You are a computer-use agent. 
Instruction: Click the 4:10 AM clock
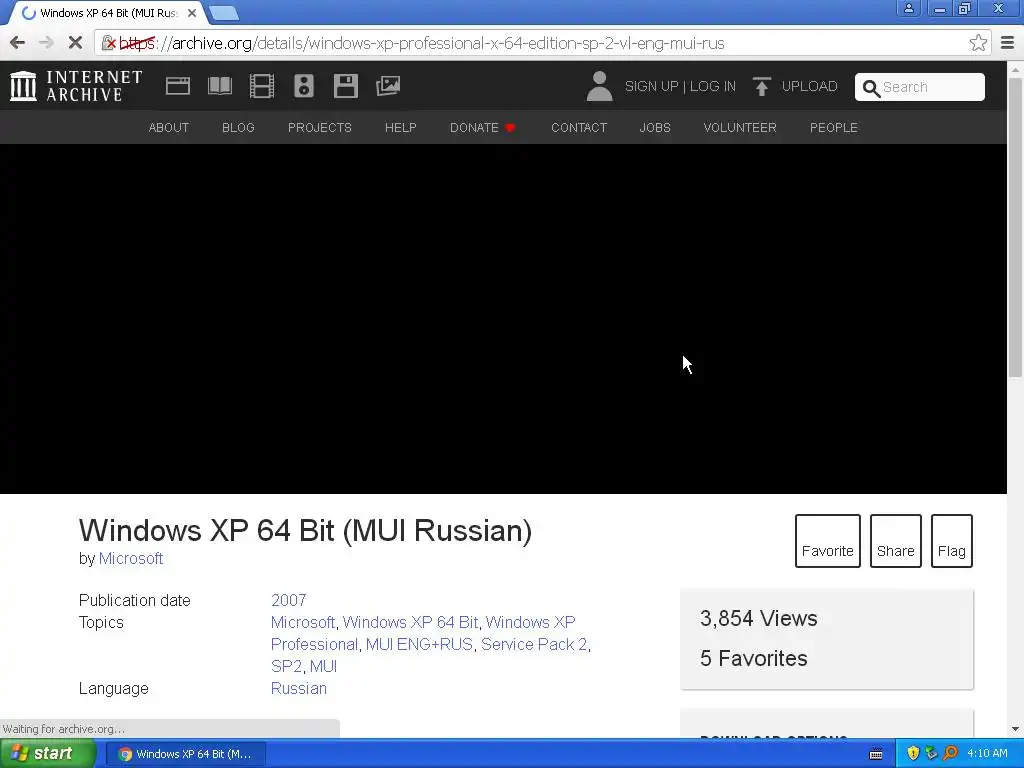987,753
